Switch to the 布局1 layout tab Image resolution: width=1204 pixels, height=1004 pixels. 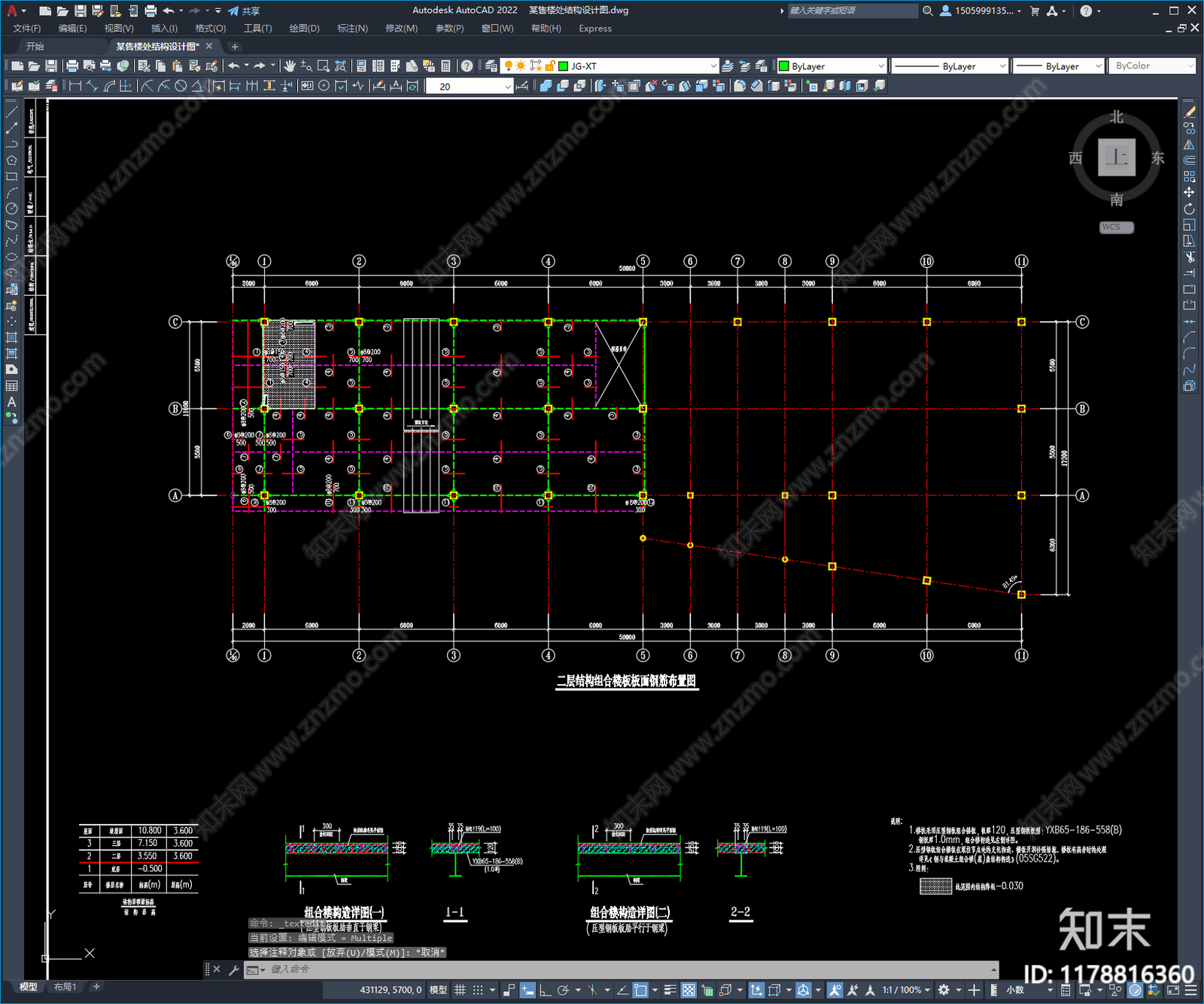click(x=65, y=987)
